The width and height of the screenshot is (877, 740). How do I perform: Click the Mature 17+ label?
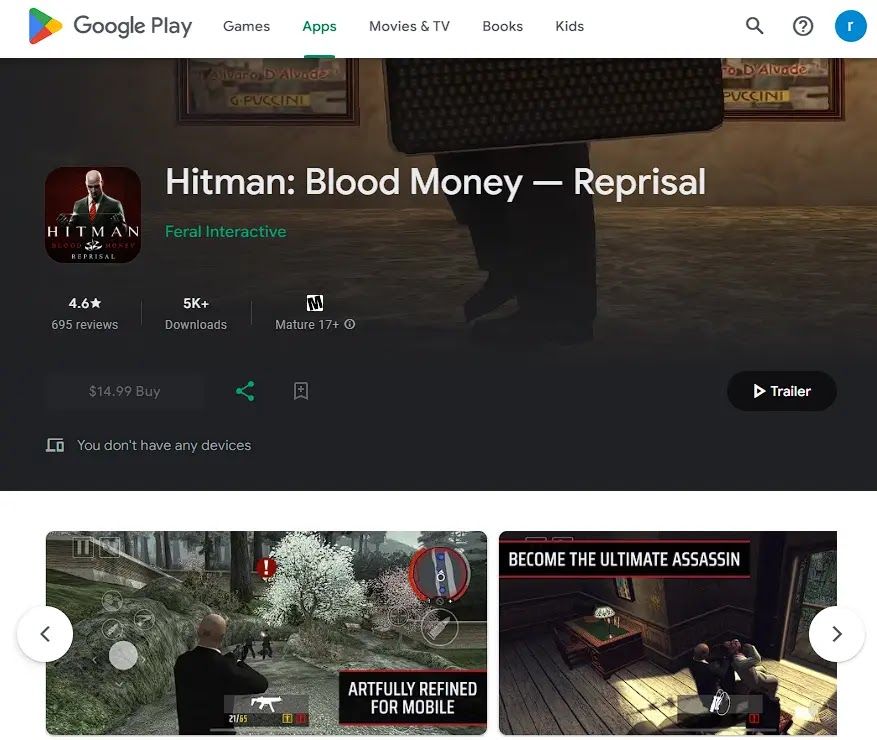[307, 324]
